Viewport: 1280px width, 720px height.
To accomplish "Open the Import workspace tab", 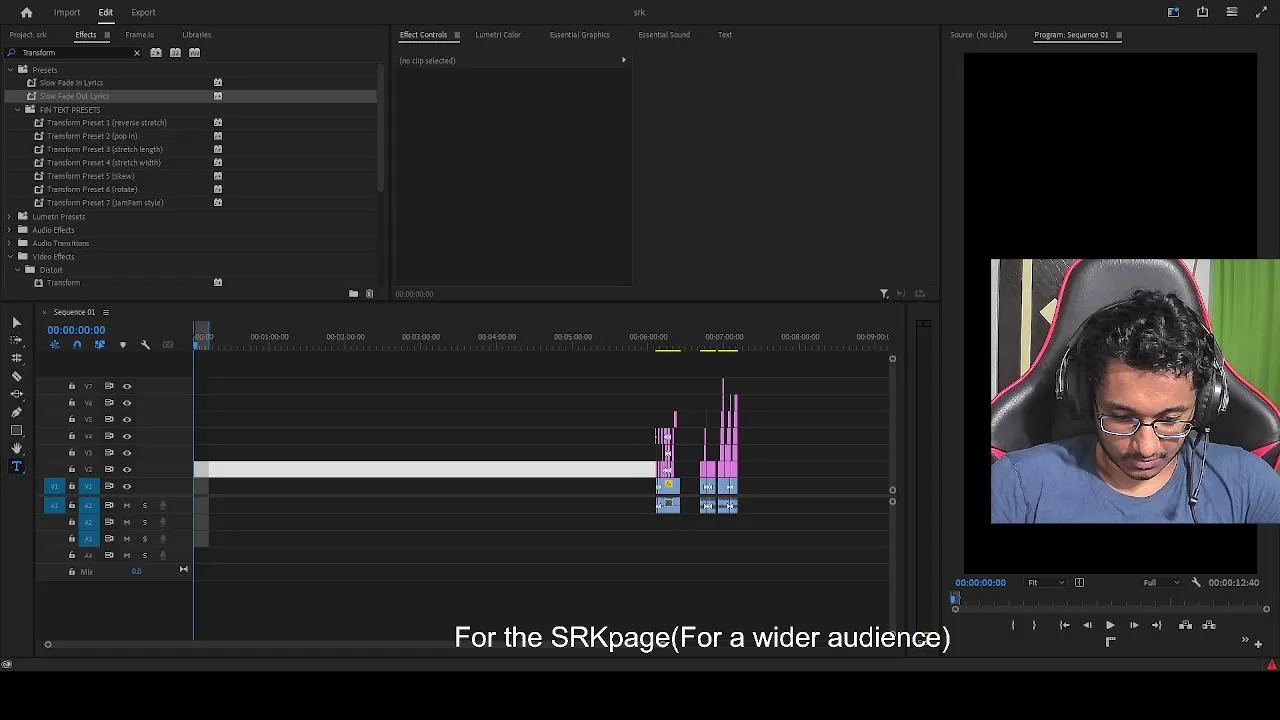I will pyautogui.click(x=67, y=12).
